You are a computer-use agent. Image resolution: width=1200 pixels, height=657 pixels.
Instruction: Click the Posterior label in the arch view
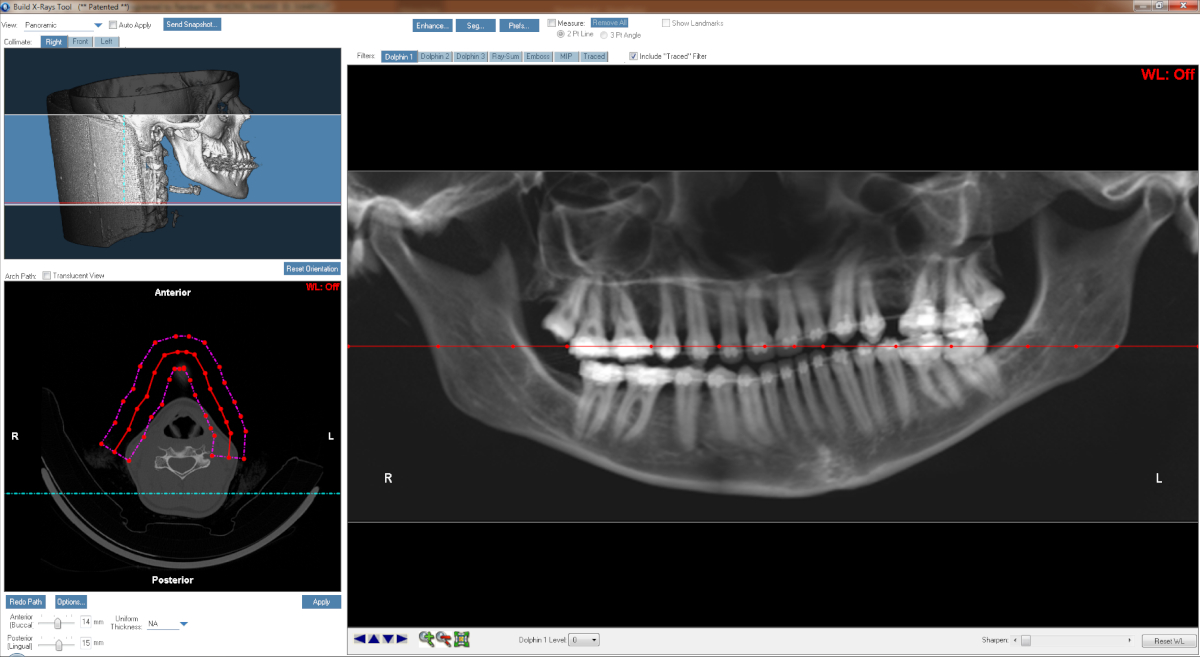(172, 580)
